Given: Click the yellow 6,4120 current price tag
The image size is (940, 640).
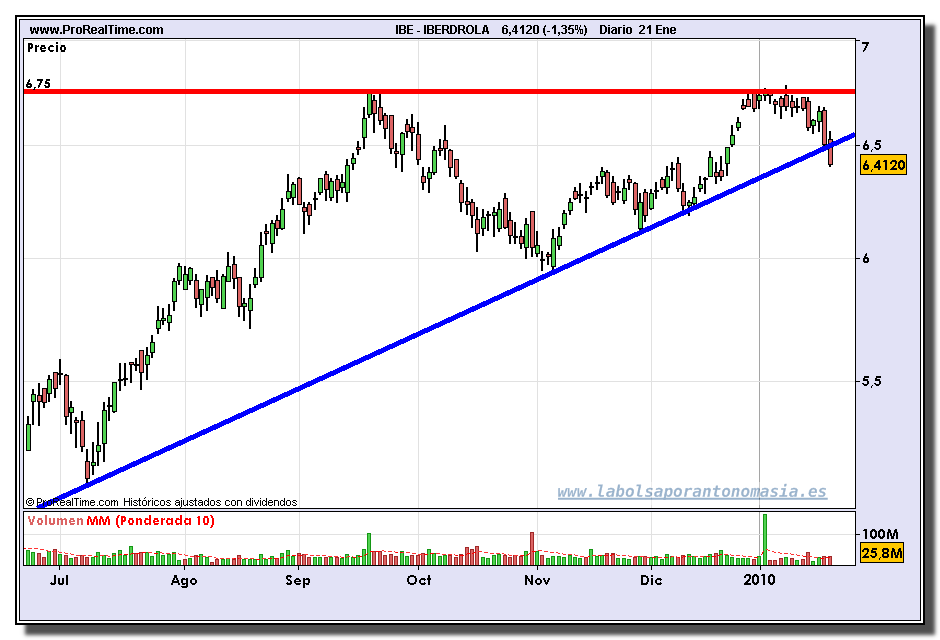Looking at the screenshot, I should tap(883, 166).
